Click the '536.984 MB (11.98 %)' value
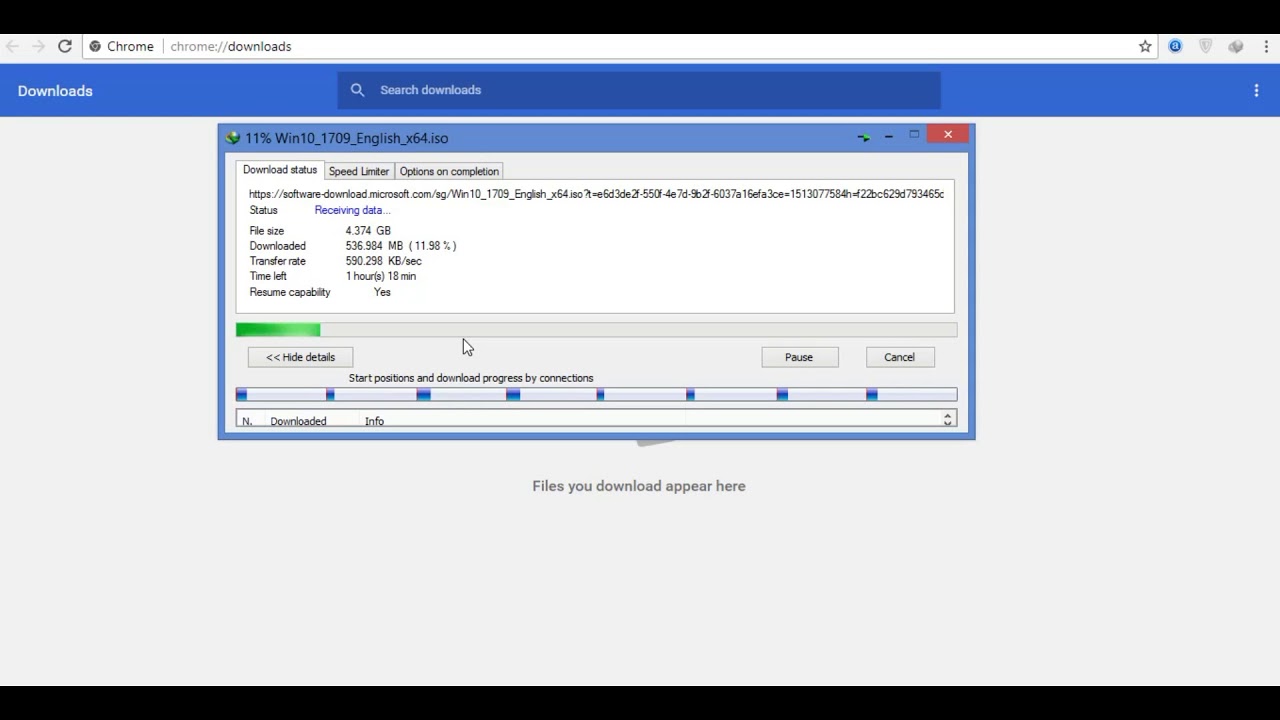1280x720 pixels. coord(401,246)
